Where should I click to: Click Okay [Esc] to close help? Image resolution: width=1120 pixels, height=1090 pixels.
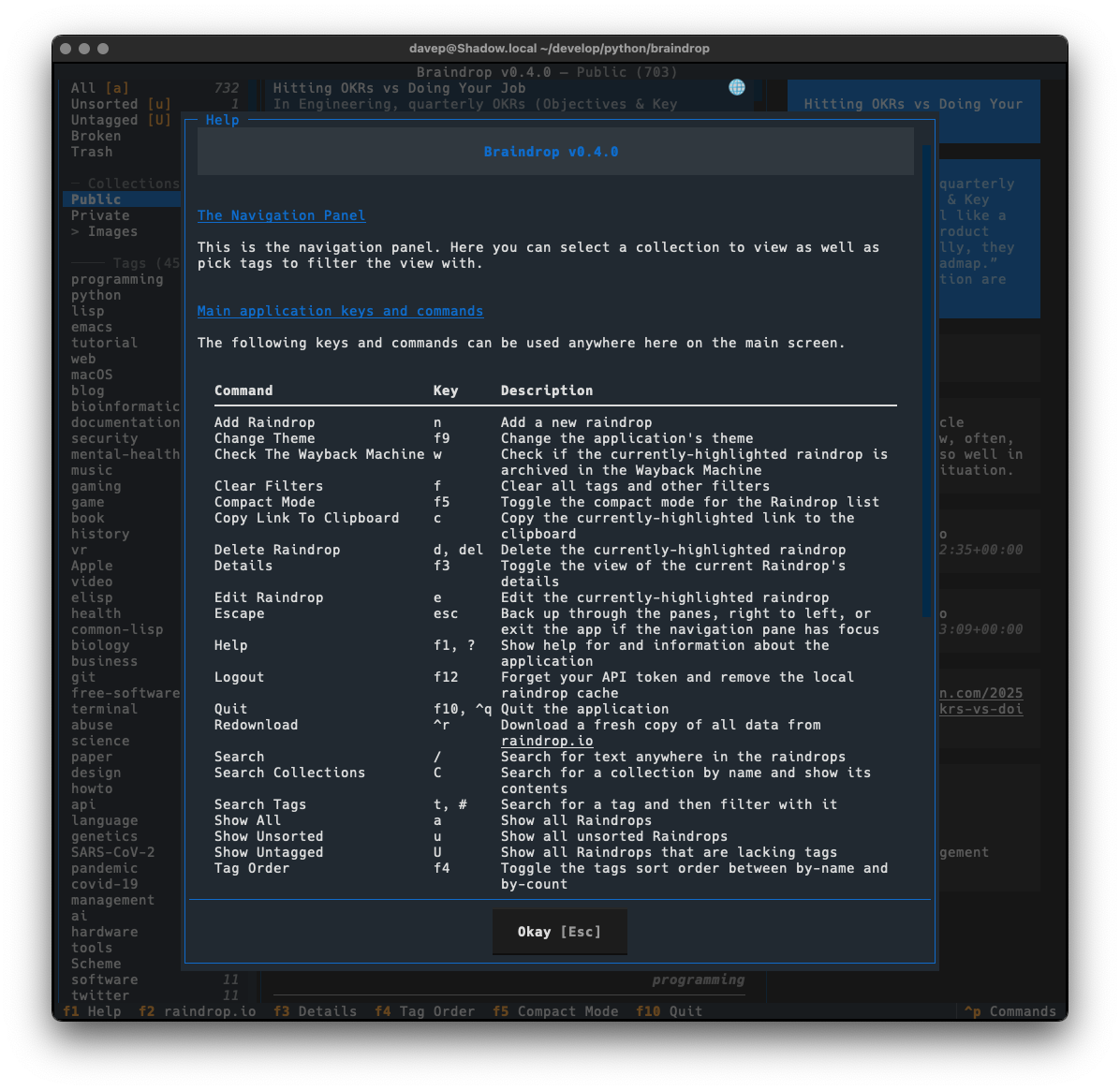pyautogui.click(x=559, y=932)
